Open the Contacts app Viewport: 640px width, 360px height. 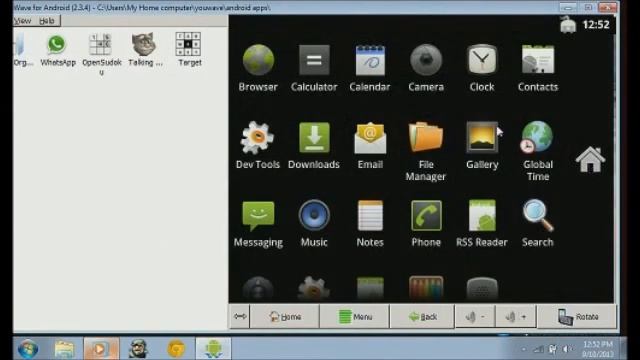(x=538, y=68)
